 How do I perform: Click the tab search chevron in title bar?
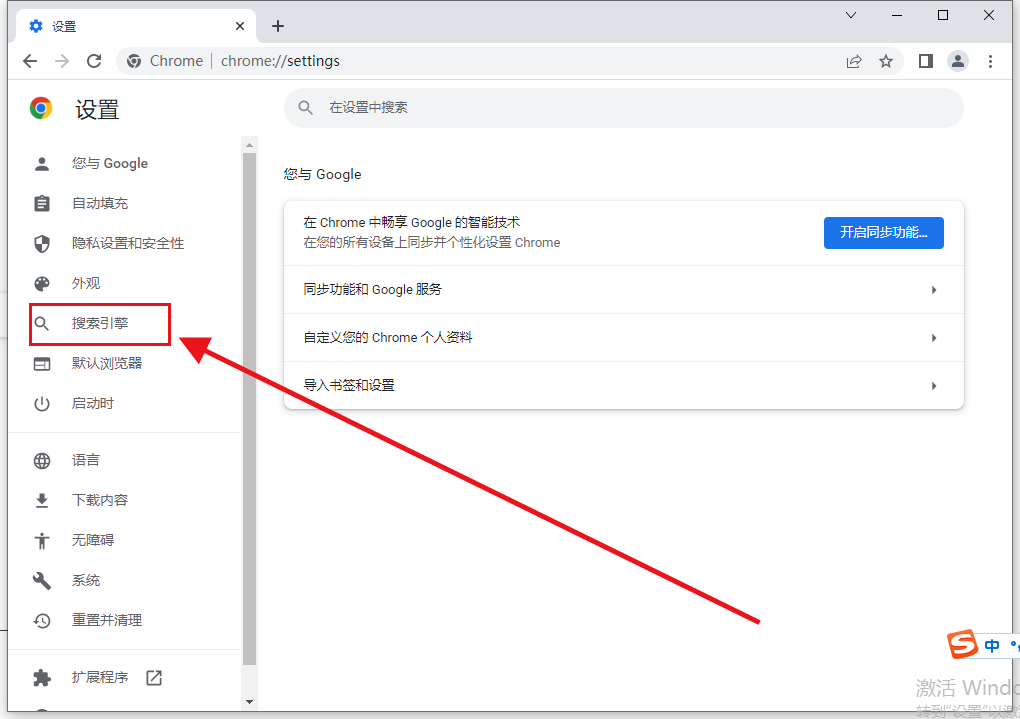(x=851, y=15)
